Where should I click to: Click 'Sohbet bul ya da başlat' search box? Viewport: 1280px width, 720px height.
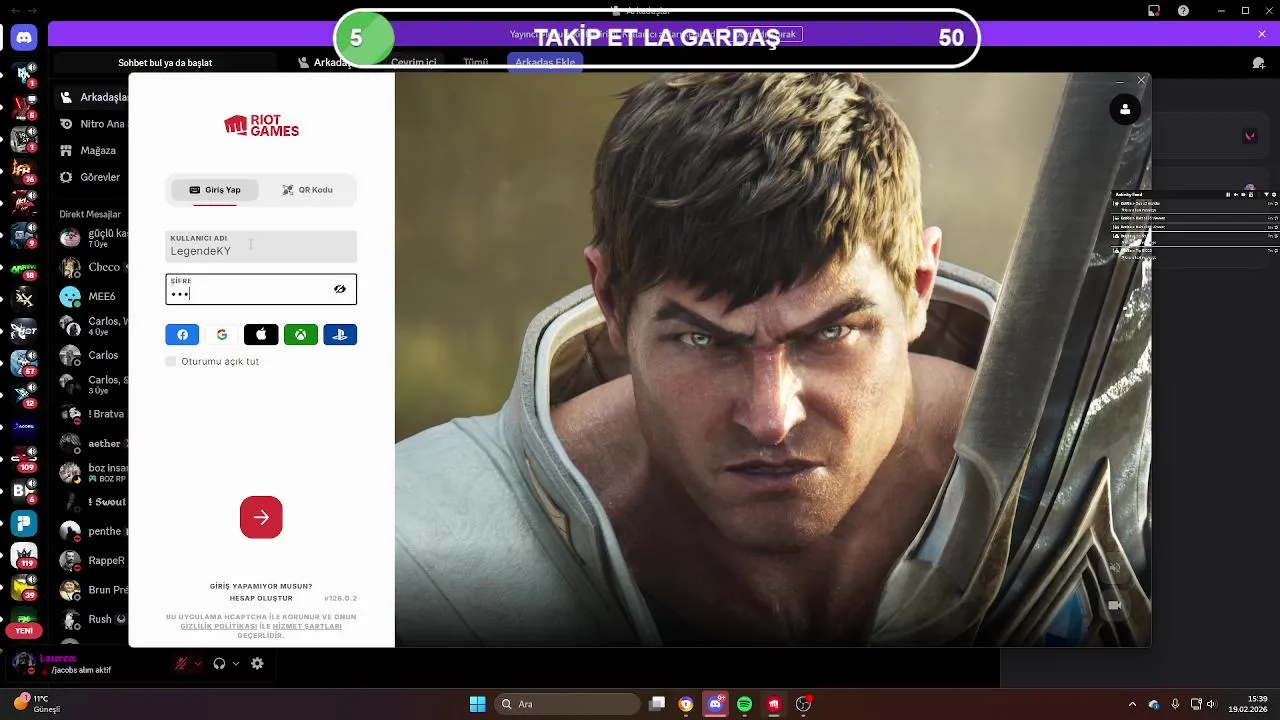point(165,63)
